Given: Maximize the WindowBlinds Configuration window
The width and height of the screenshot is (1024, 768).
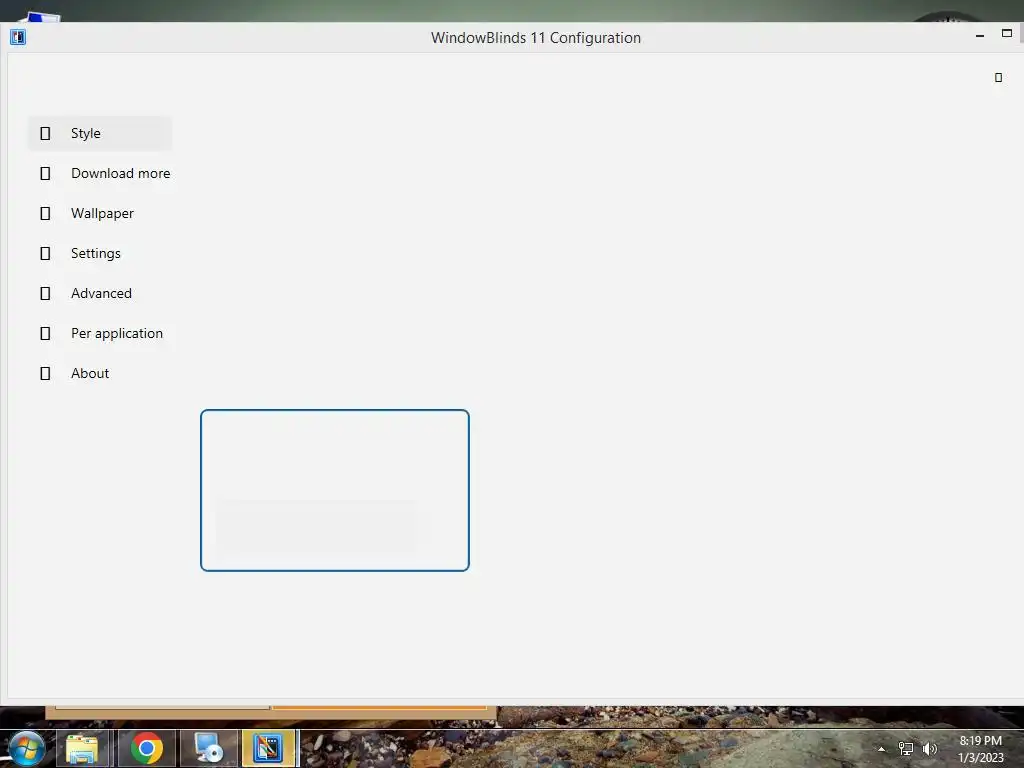Looking at the screenshot, I should 1006,33.
